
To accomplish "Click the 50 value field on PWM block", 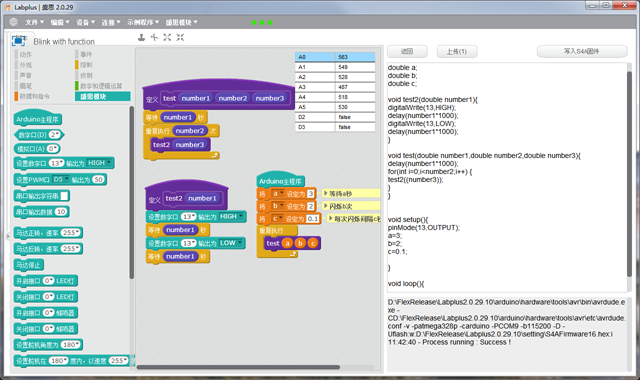I will click(98, 179).
